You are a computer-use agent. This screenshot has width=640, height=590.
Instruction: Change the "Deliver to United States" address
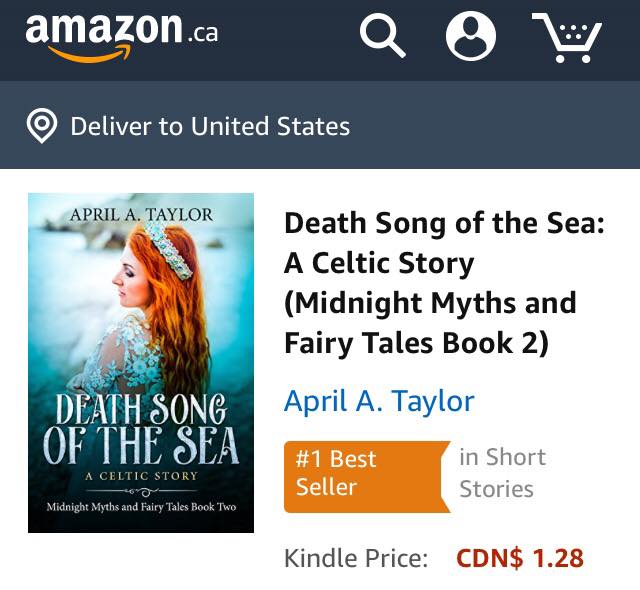click(210, 127)
